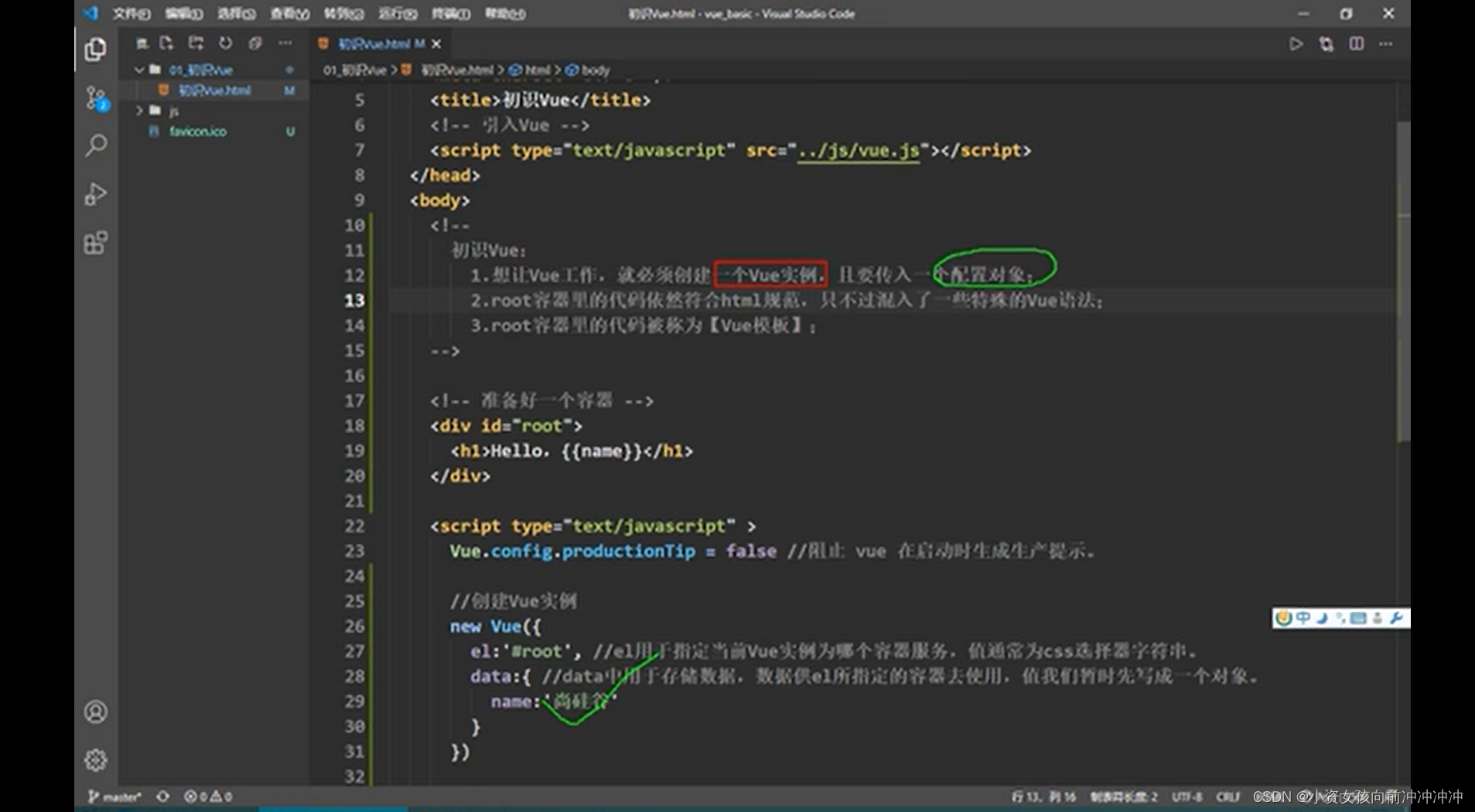Change the tab size indentation setting
The height and width of the screenshot is (812, 1475).
click(1124, 796)
